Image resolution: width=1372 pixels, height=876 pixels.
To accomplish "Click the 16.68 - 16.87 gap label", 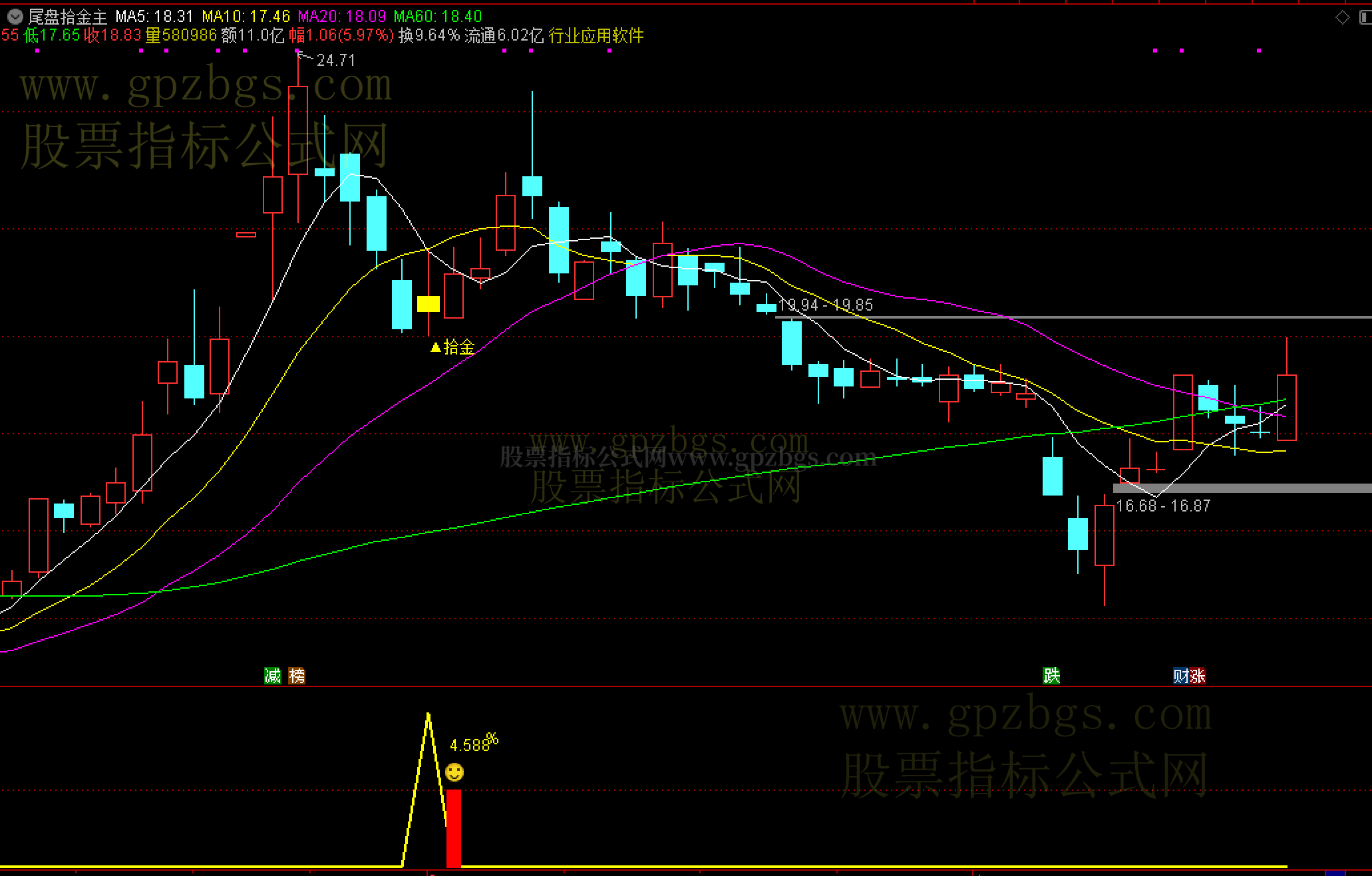I will tap(1163, 506).
